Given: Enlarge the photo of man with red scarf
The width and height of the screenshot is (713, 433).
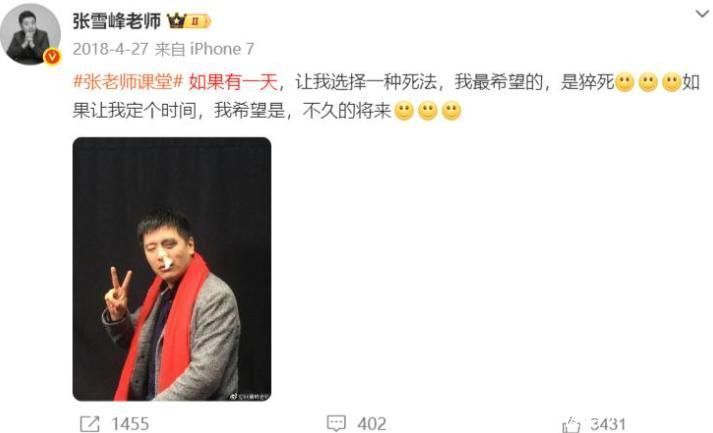Looking at the screenshot, I should 172,269.
